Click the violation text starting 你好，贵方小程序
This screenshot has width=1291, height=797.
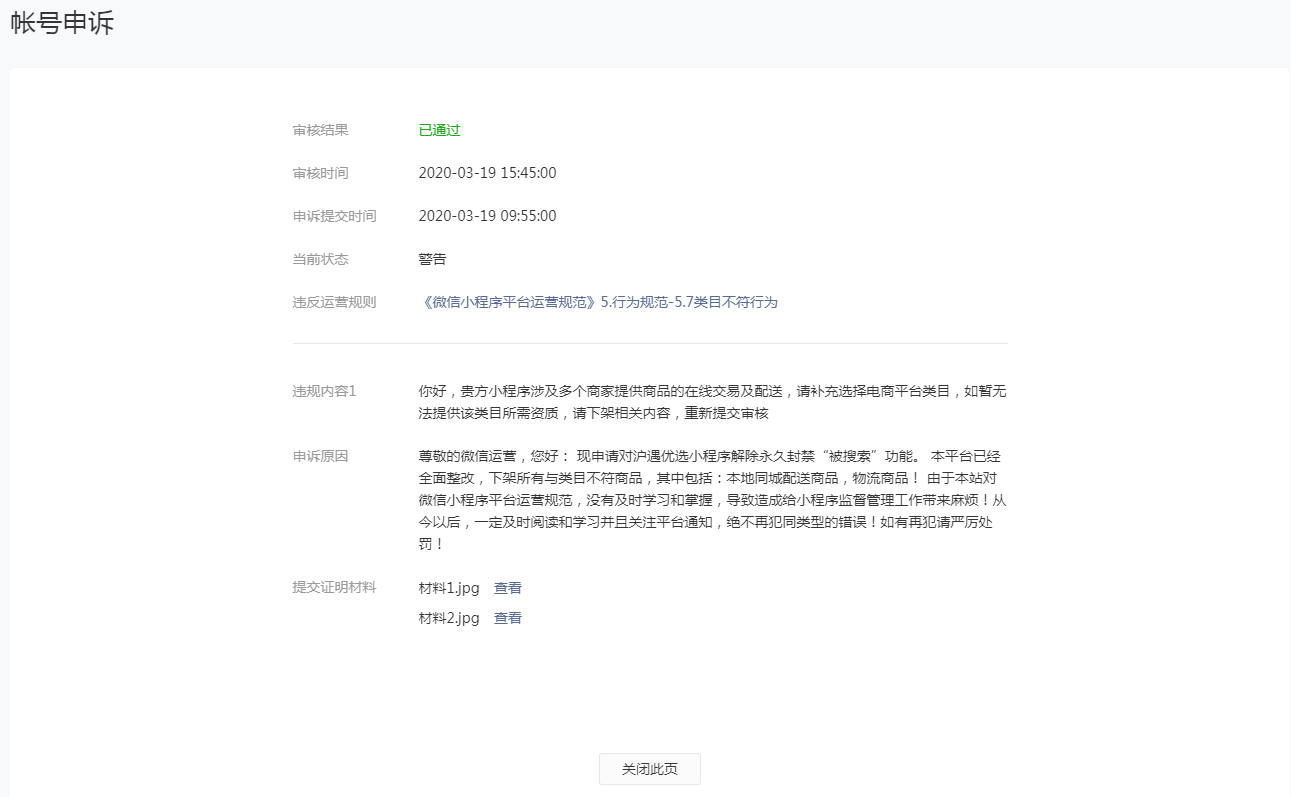pyautogui.click(x=713, y=402)
